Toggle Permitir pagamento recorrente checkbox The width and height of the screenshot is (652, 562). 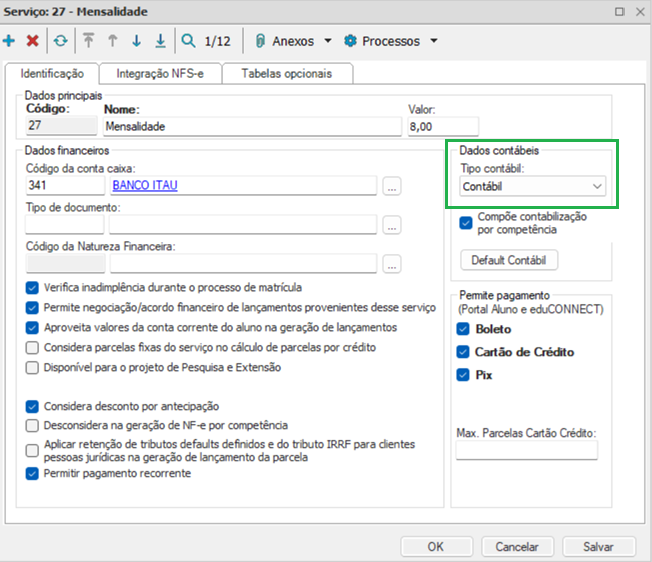pos(32,473)
